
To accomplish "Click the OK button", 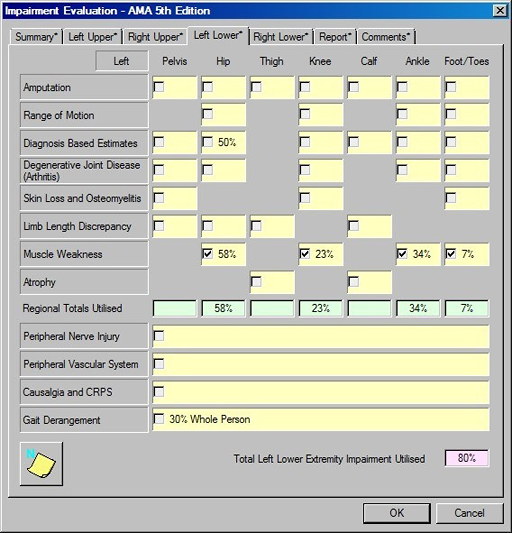I will 397,513.
